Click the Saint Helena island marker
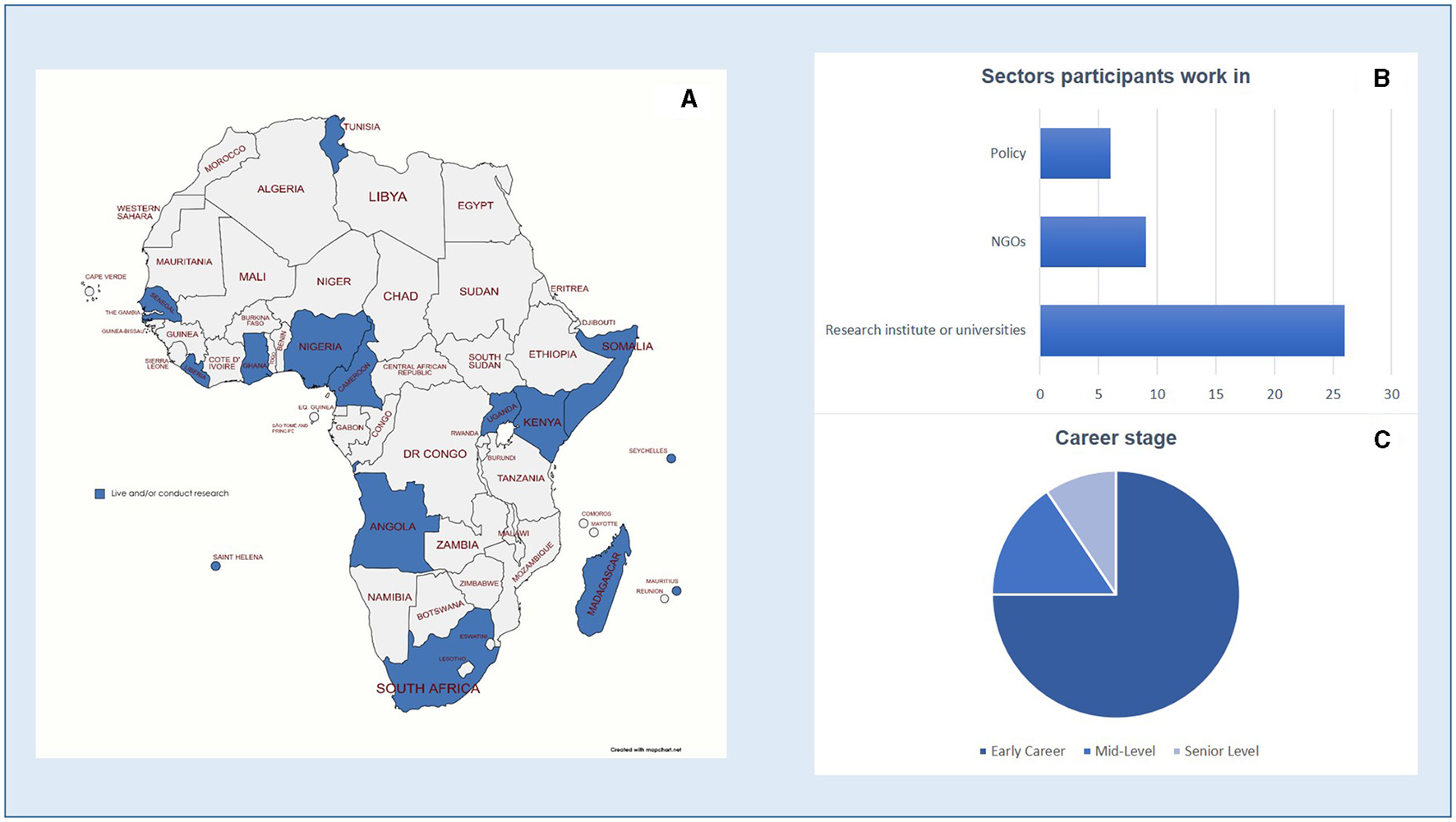This screenshot has width=1456, height=822. [215, 566]
